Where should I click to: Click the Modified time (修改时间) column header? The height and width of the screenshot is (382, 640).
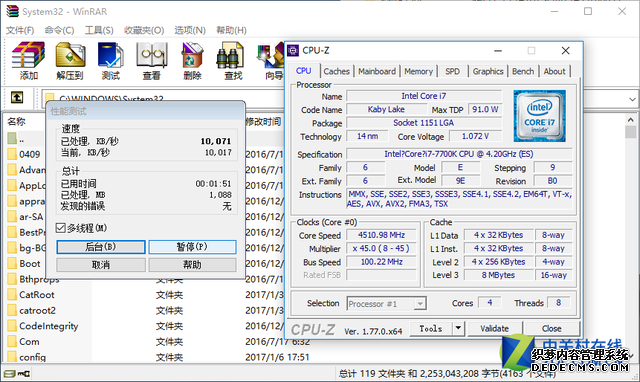click(263, 121)
